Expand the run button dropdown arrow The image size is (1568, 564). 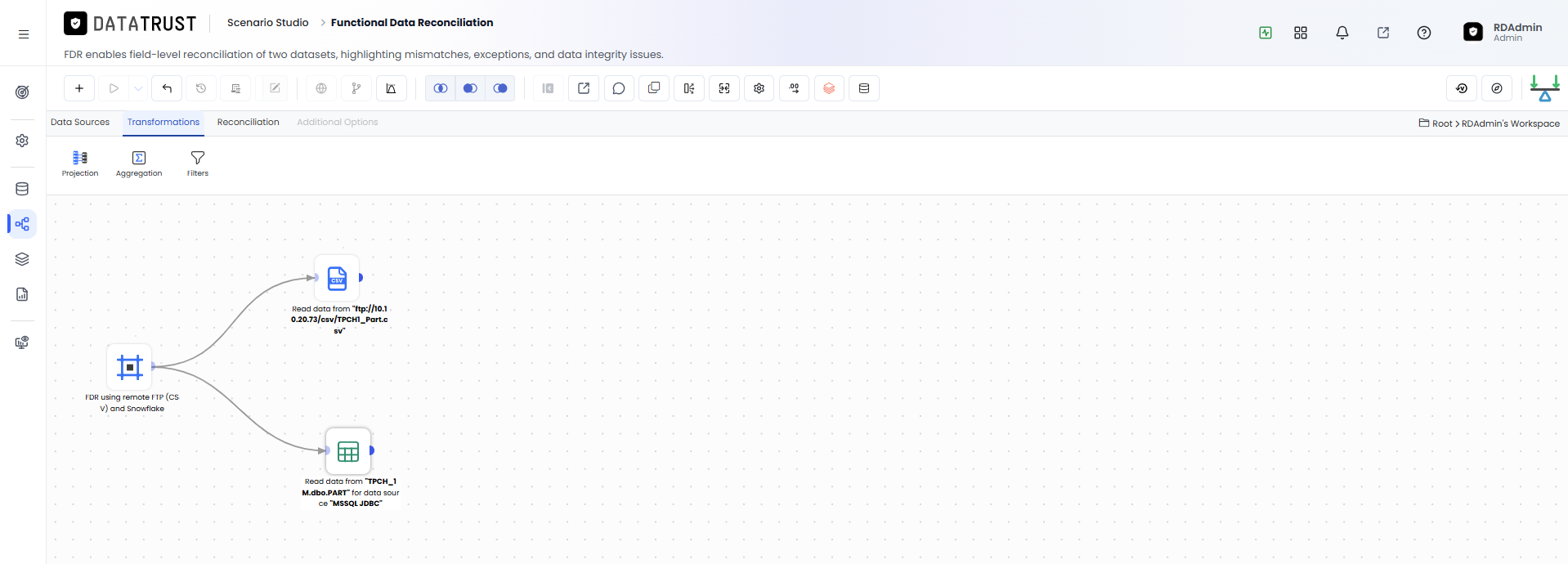(x=138, y=88)
